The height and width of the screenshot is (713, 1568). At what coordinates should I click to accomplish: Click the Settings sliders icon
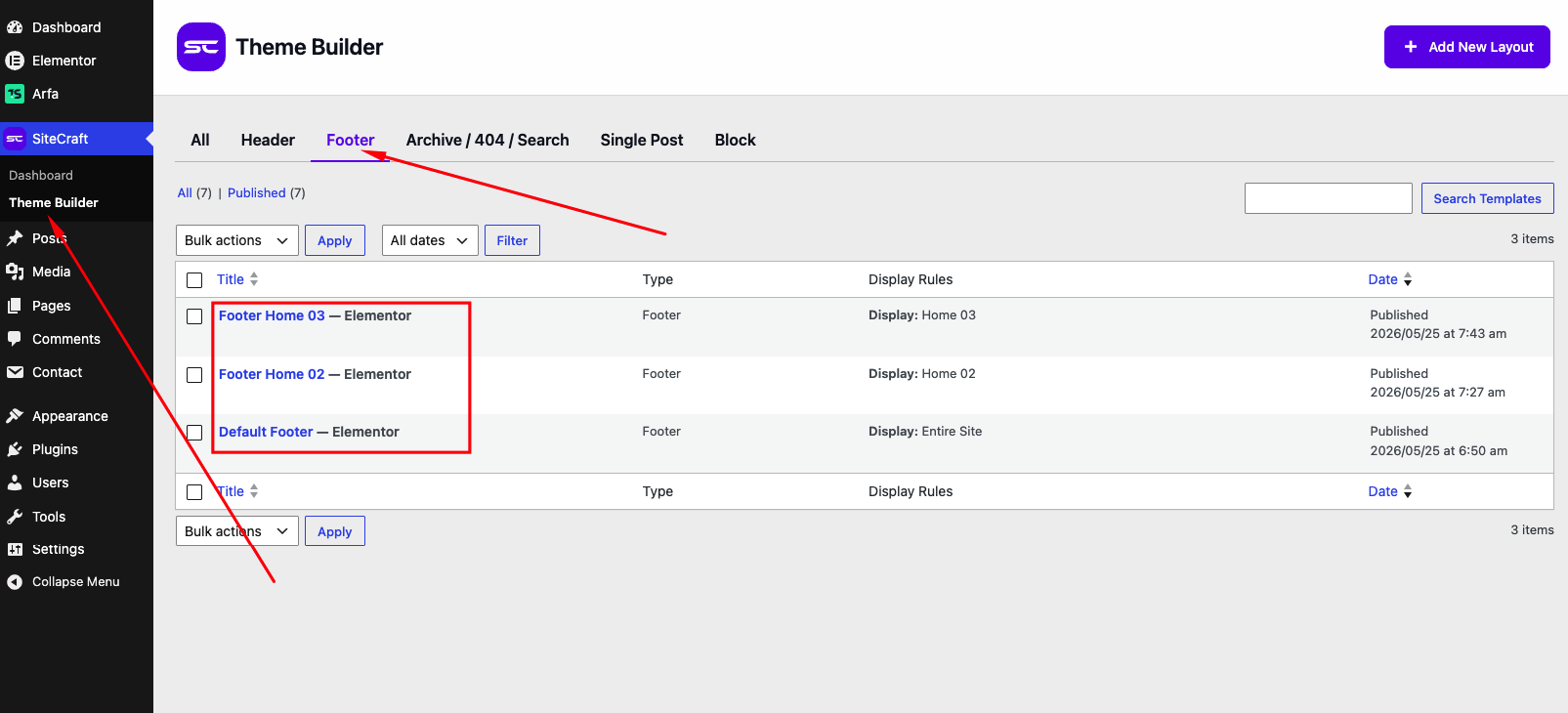pyautogui.click(x=15, y=549)
